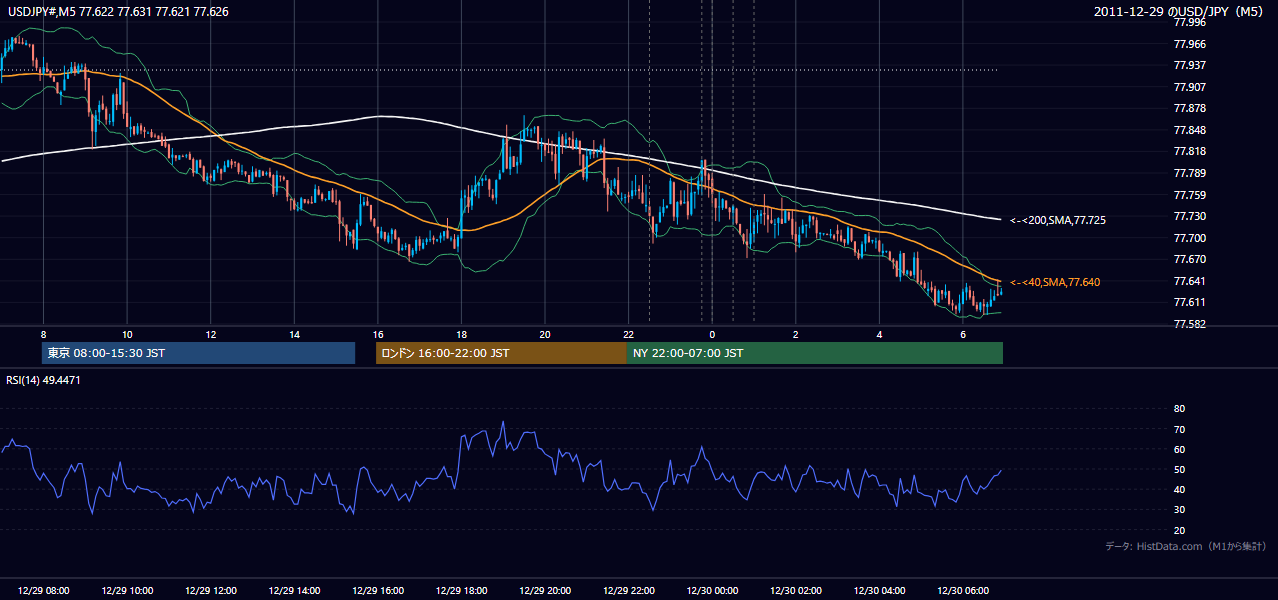Select the ロンドン 16:00-22:00 JST session bar

coord(501,353)
